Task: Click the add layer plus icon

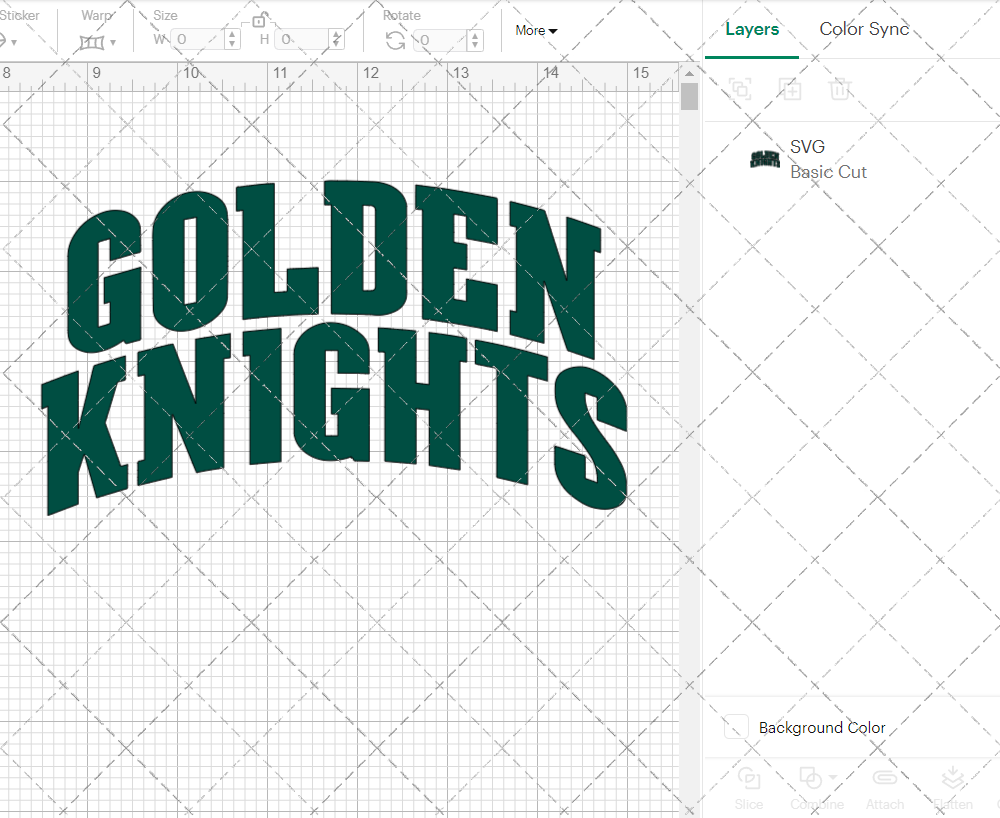Action: (x=790, y=90)
